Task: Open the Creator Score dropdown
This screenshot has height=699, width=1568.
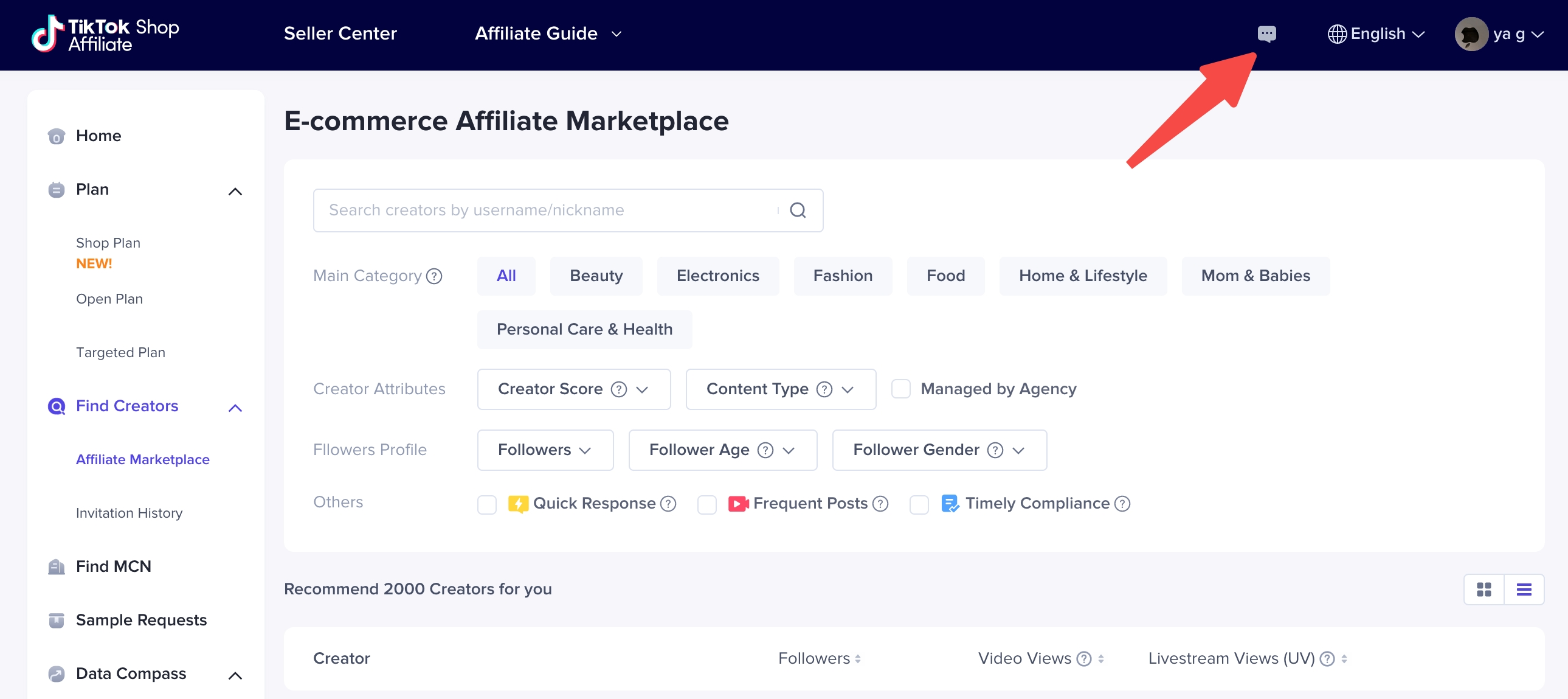Action: 573,389
